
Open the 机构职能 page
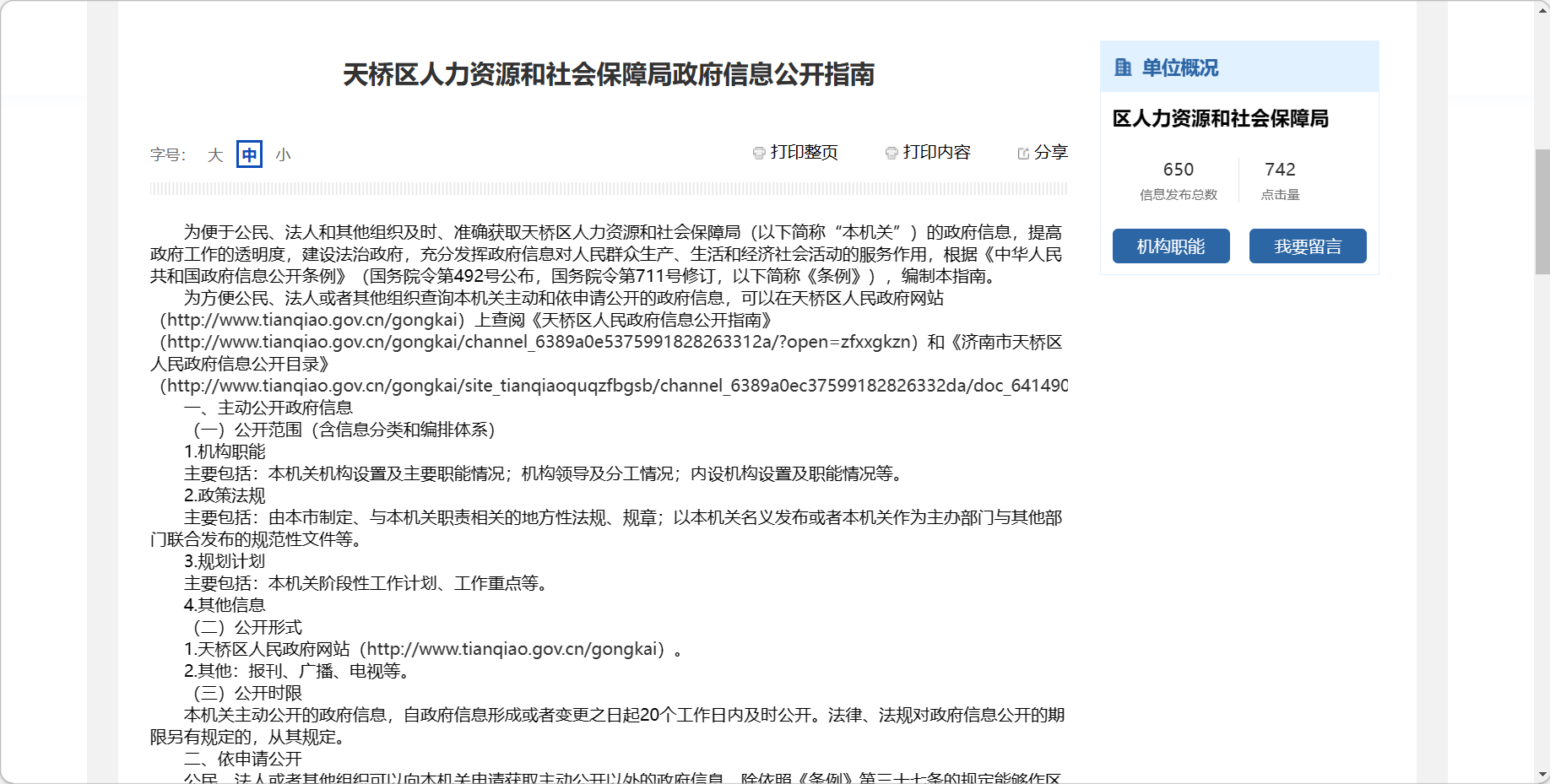[x=1170, y=246]
